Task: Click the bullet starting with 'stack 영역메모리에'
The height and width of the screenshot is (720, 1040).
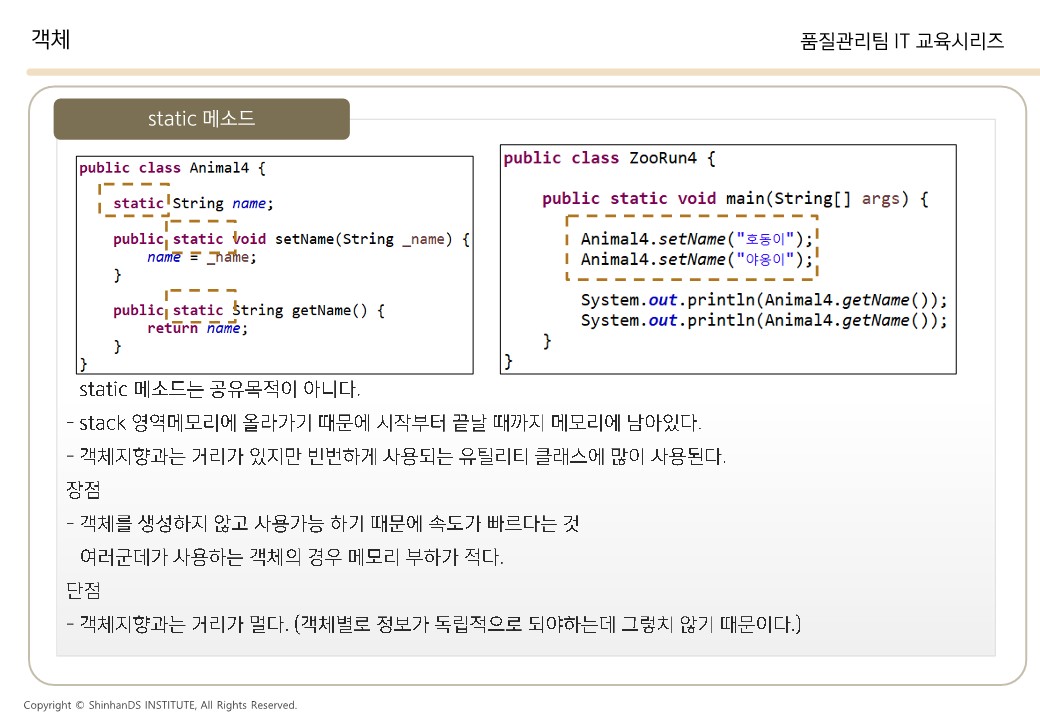Action: coord(384,422)
